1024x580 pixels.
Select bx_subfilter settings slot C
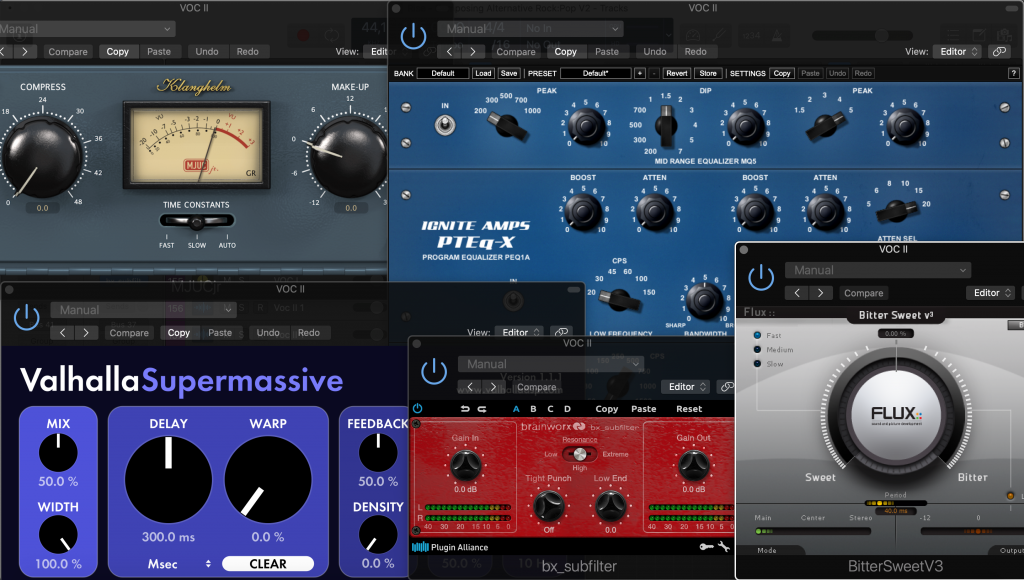[x=550, y=409]
